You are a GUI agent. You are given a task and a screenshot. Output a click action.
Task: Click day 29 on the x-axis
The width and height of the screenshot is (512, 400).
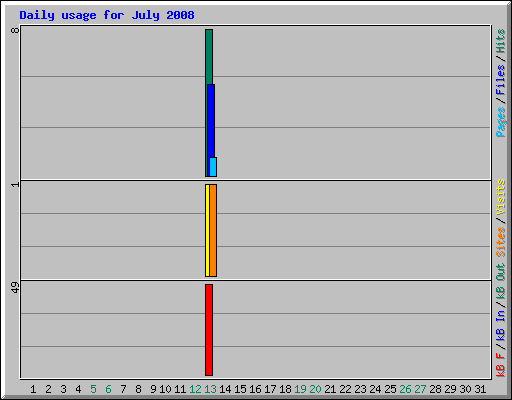tap(450, 389)
